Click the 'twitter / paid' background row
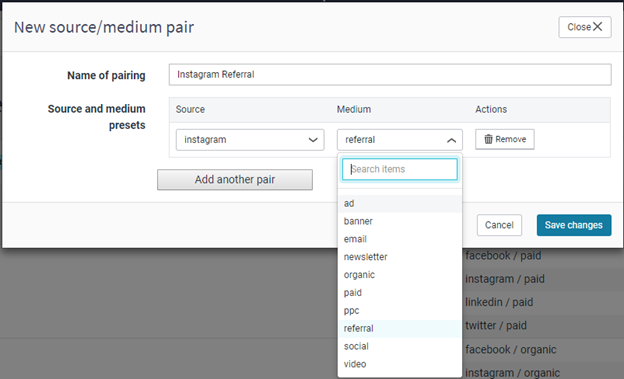624x379 pixels. [x=496, y=326]
